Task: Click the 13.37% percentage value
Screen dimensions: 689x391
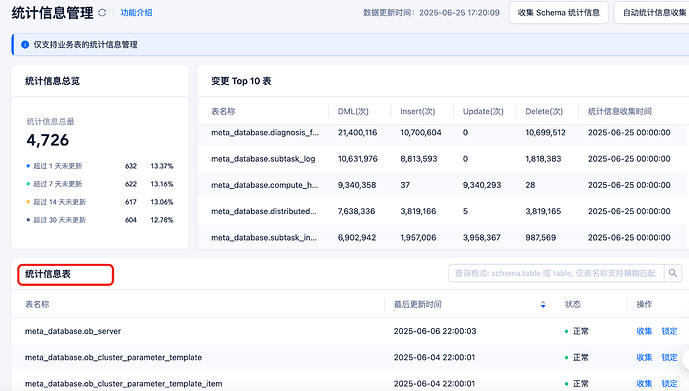Action: tap(162, 166)
